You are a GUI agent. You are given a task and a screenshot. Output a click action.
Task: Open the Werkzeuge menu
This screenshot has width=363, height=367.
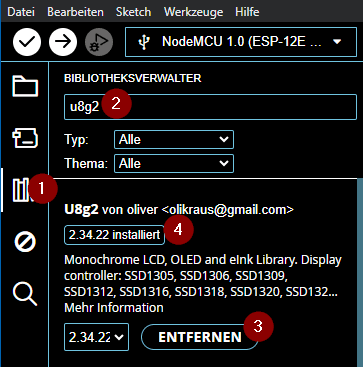(x=193, y=12)
